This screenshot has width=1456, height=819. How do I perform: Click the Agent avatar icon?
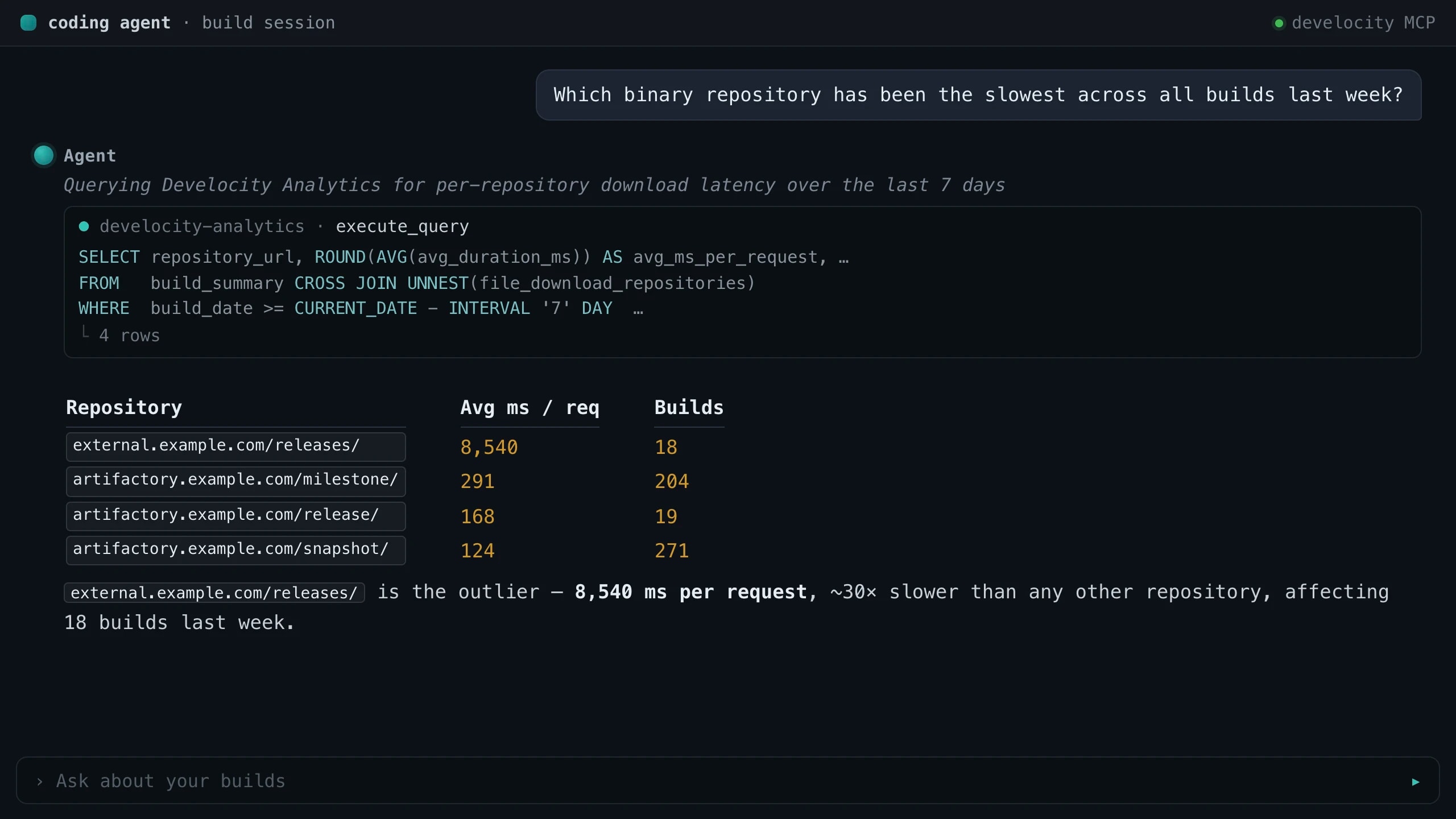[44, 155]
